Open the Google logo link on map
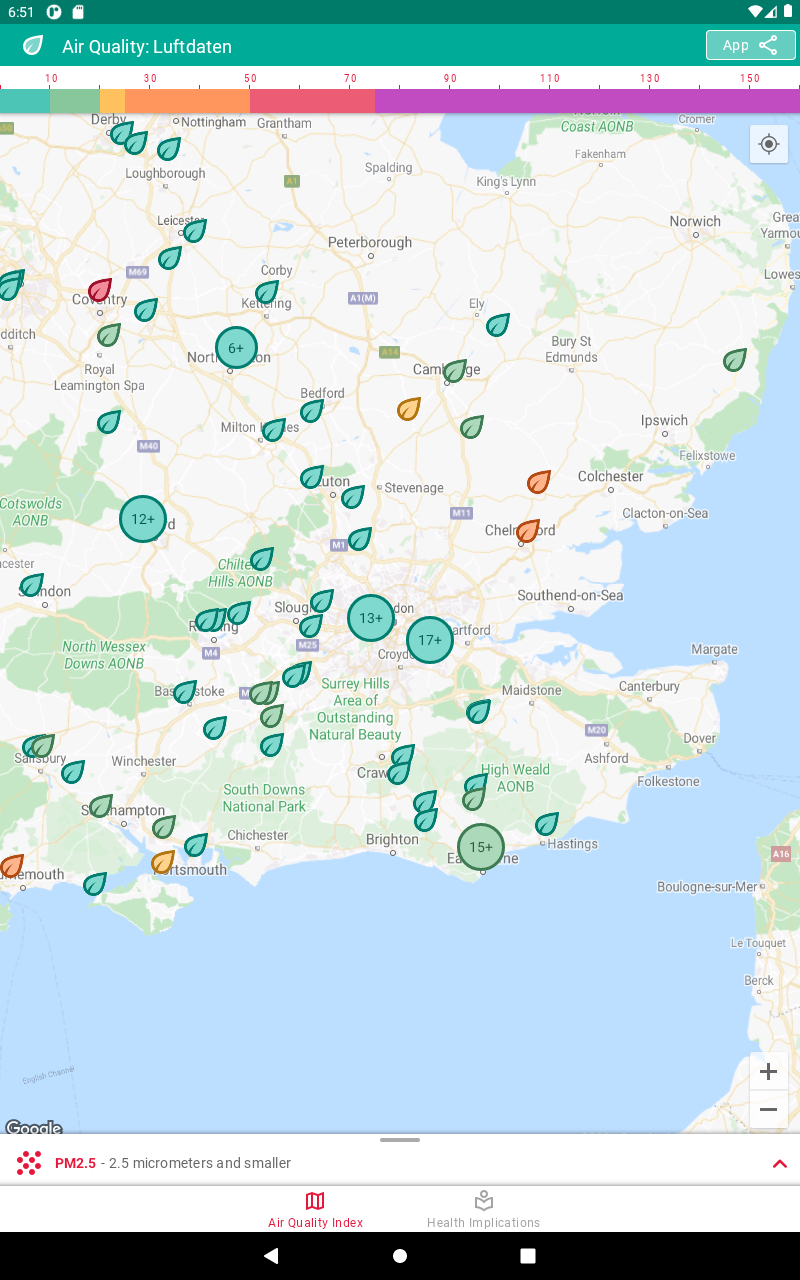The width and height of the screenshot is (800, 1280). click(33, 1127)
